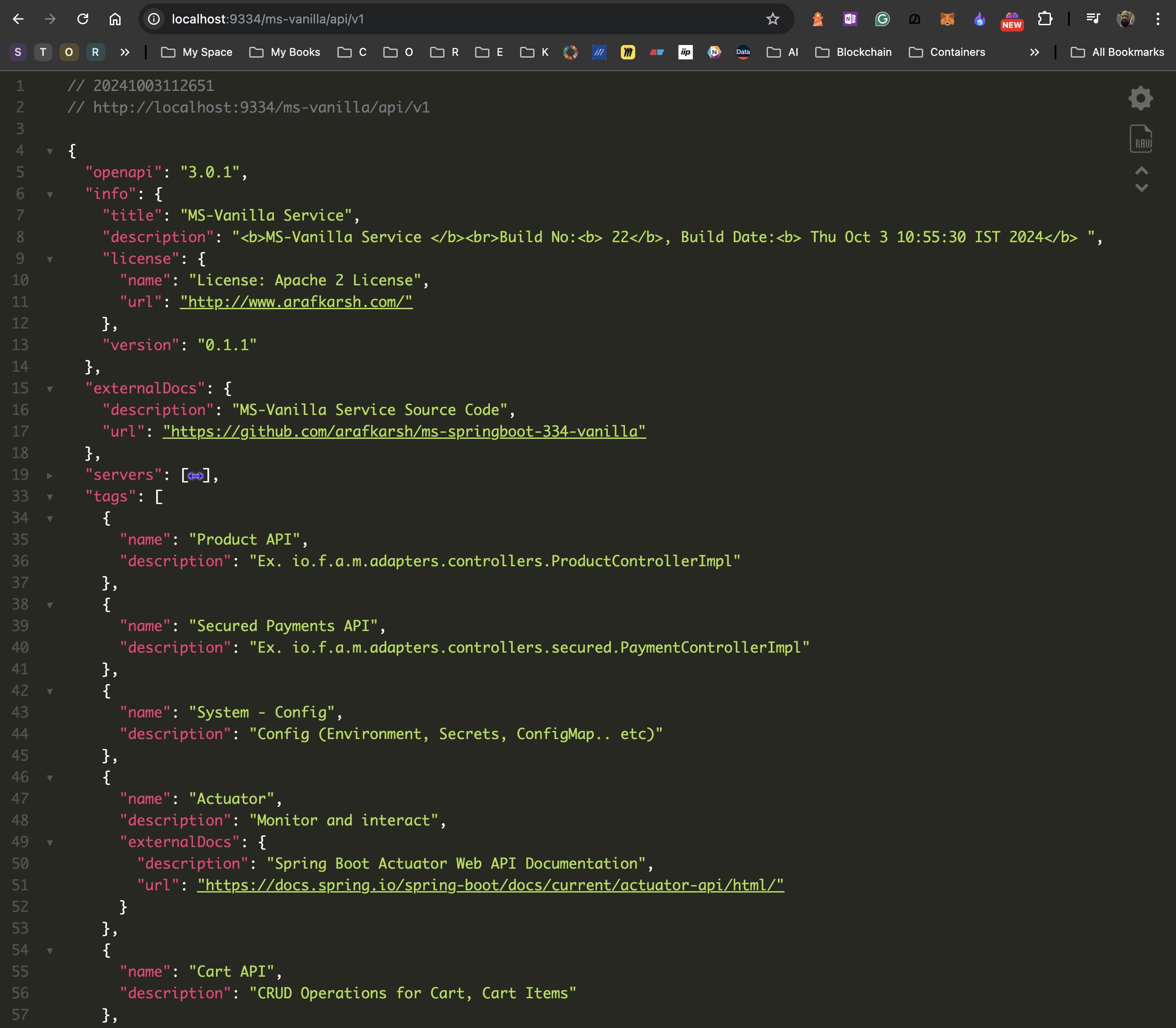Open the ms-springboot-334-vanilla GitHub link
1176x1028 pixels.
coord(403,431)
